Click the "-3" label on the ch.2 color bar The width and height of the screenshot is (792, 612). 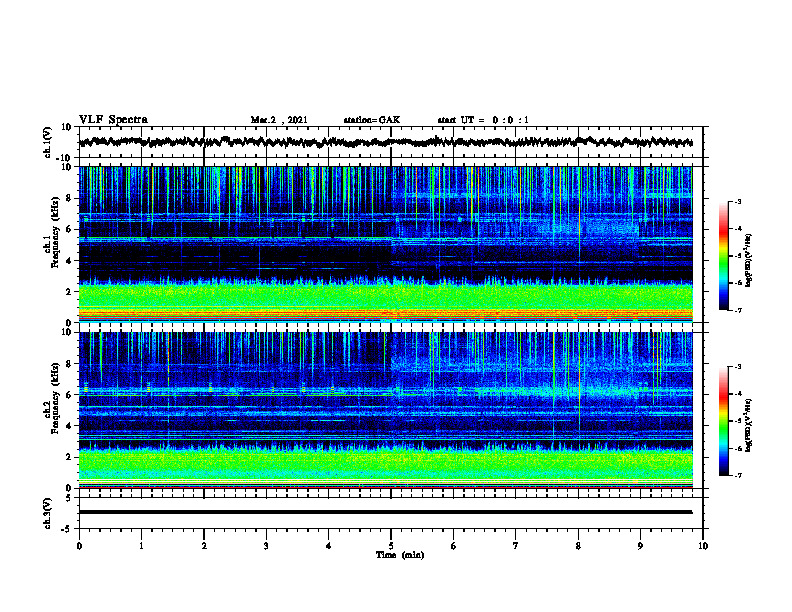click(737, 367)
